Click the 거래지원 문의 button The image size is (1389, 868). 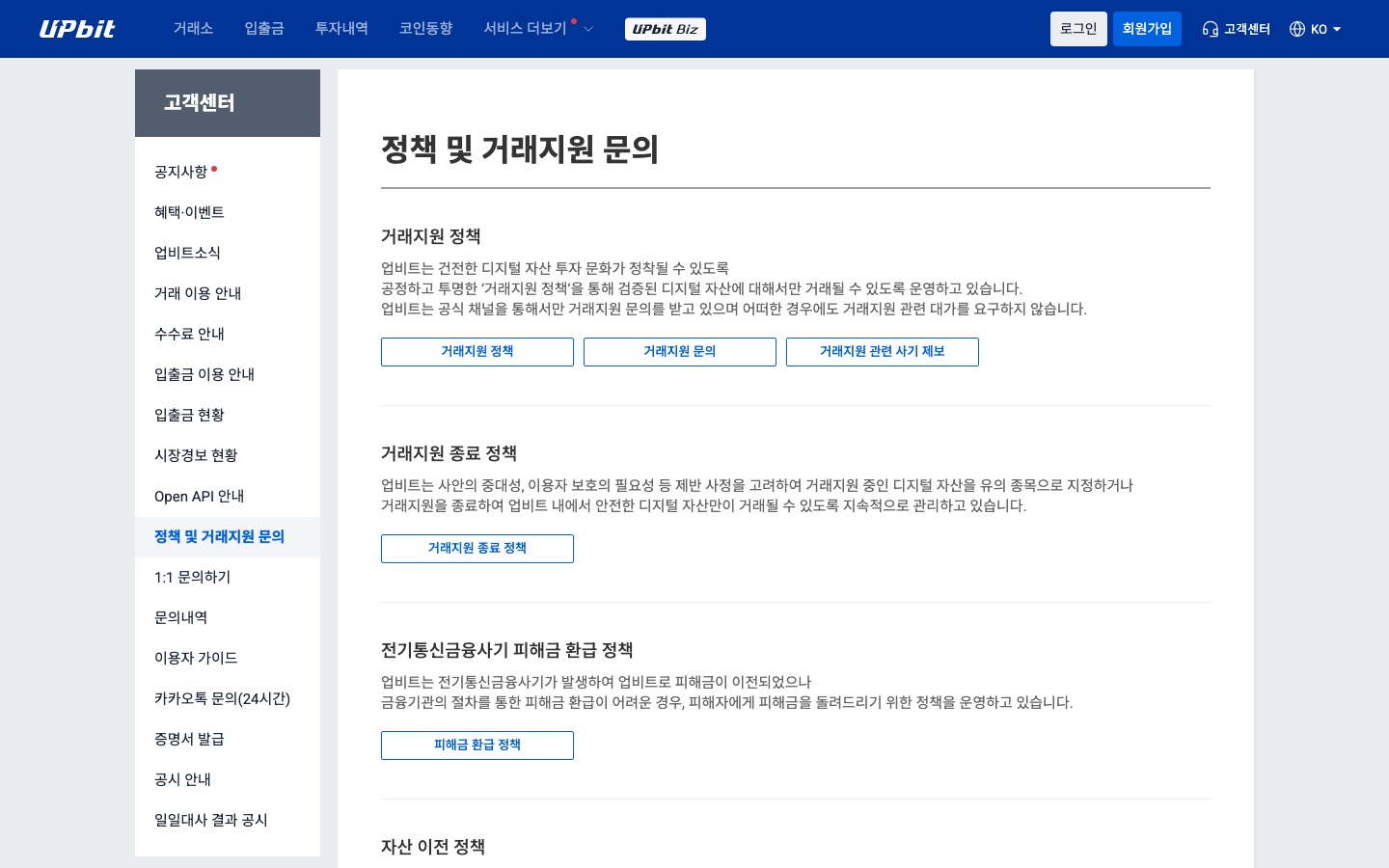pos(680,352)
